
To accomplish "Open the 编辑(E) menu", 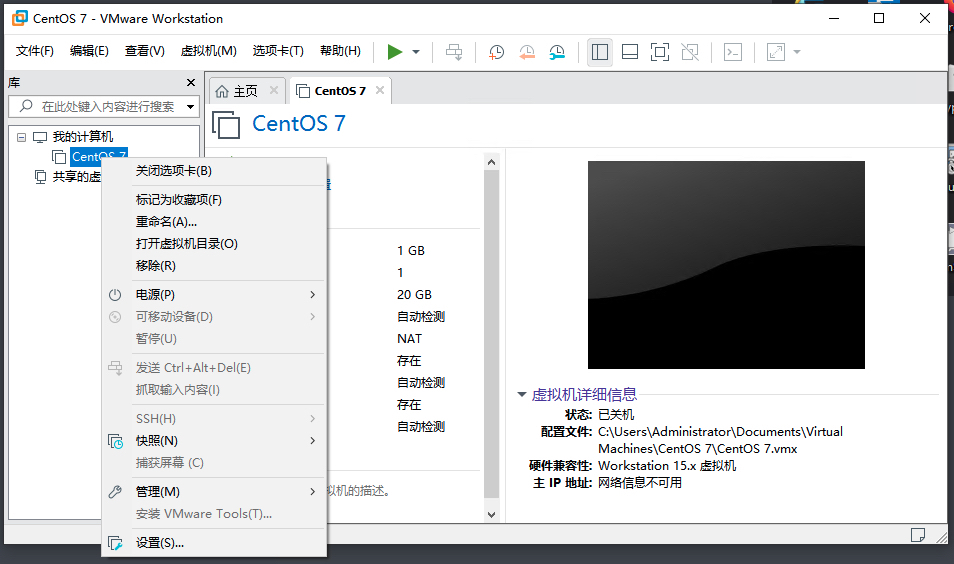I will click(x=89, y=51).
